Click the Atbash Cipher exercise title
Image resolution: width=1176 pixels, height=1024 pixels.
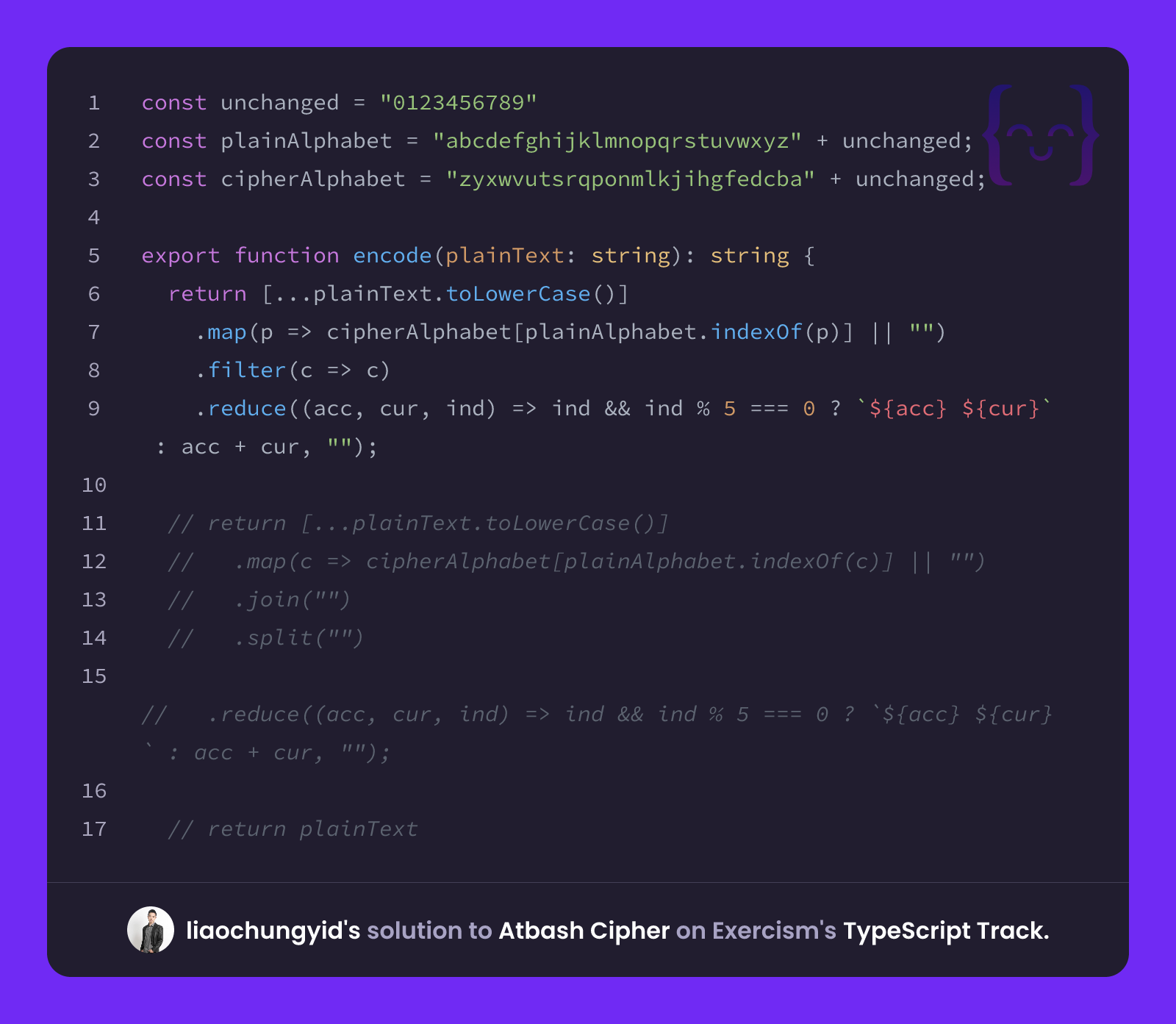click(x=584, y=931)
